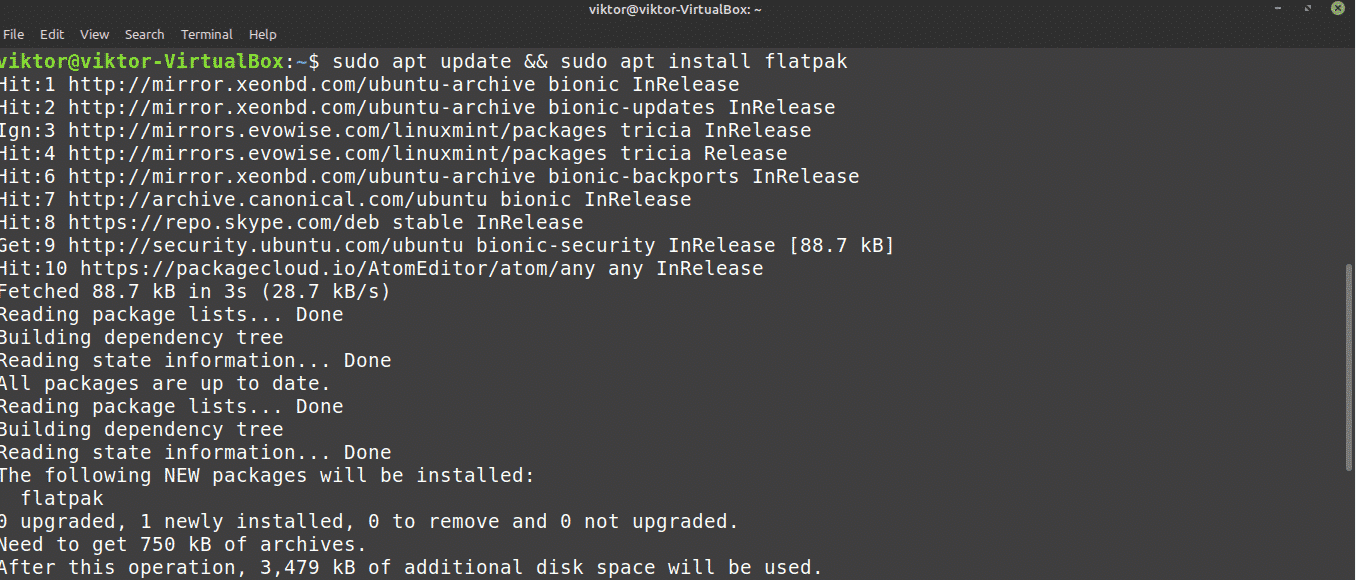Open the View menu
Viewport: 1356px width, 580px height.
point(95,34)
